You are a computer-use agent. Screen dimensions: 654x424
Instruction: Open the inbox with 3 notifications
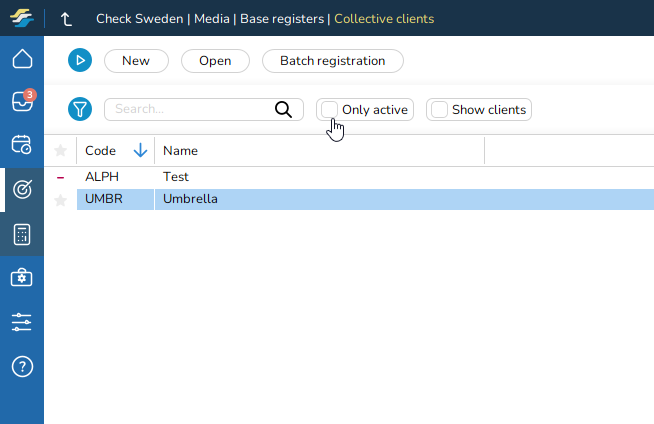tap(22, 102)
